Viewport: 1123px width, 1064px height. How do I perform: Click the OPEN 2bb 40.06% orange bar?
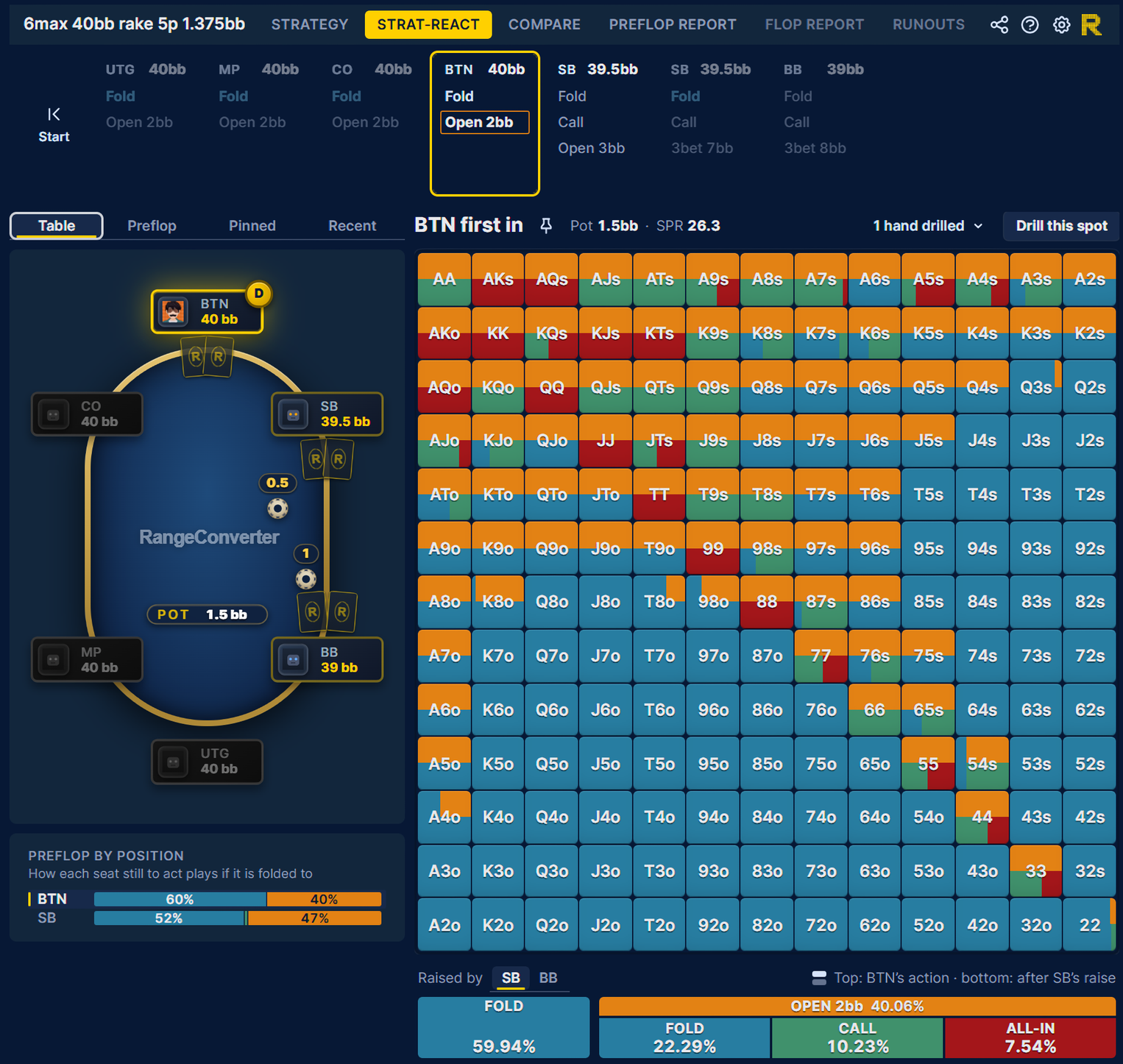[x=857, y=1006]
